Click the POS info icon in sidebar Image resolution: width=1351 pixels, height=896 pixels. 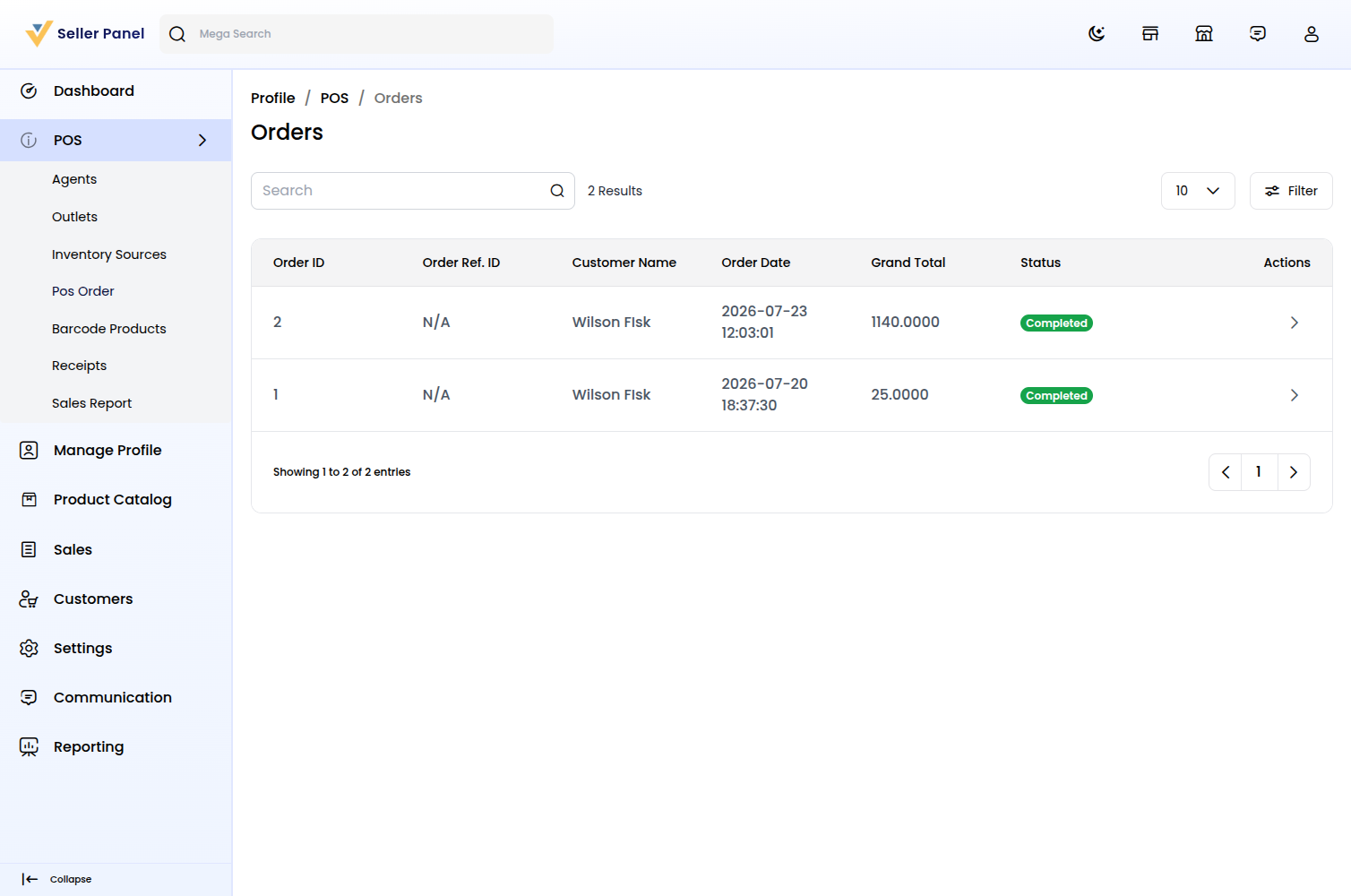(x=29, y=140)
